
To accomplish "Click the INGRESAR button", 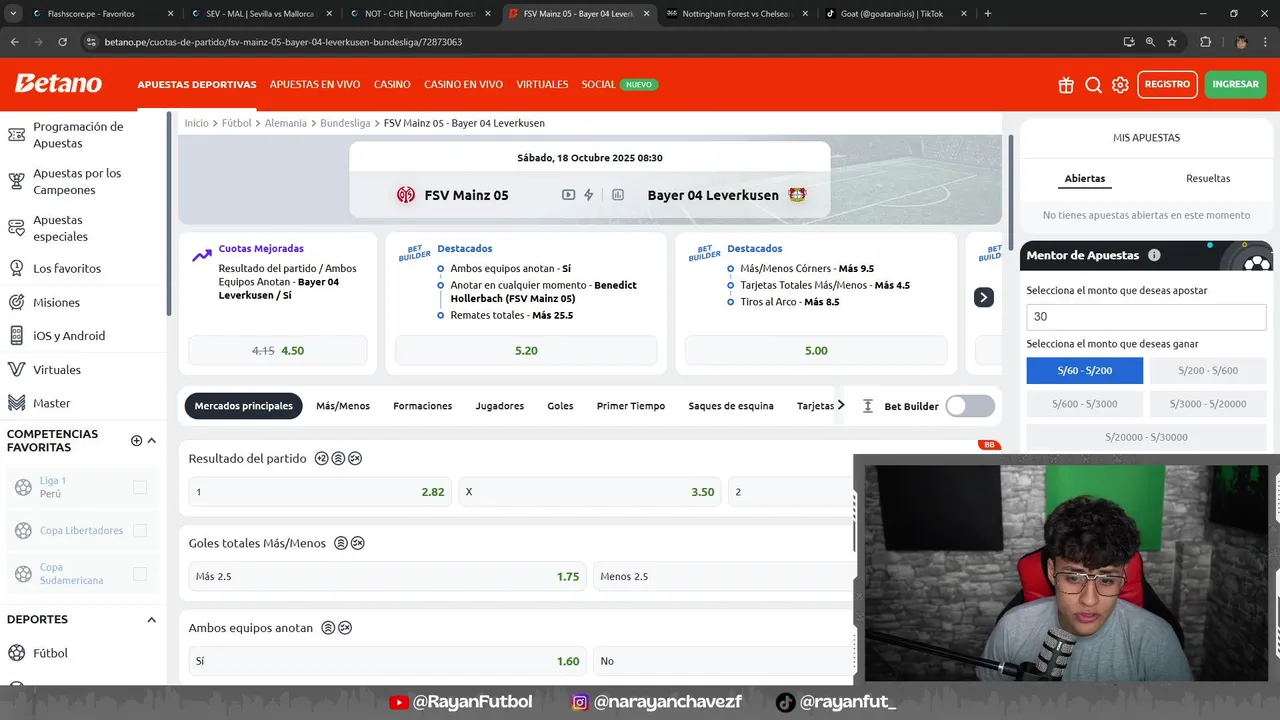I will [1236, 84].
